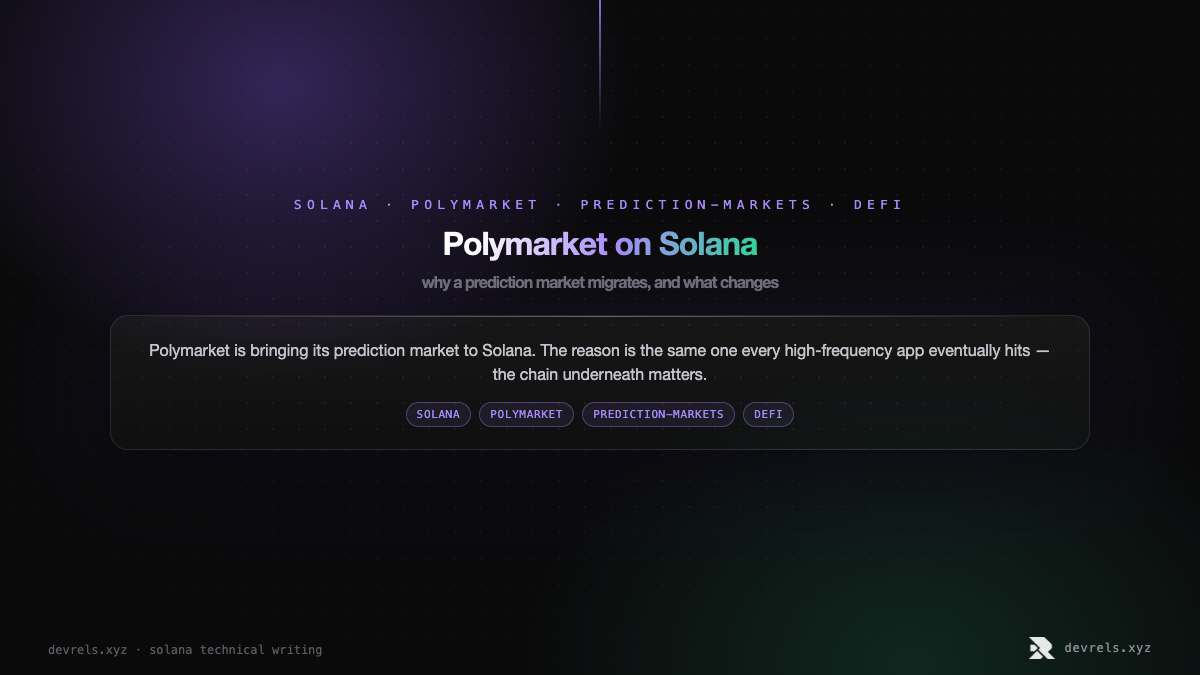Click the summary paragraph about bringing Polymarket to Solana
This screenshot has width=1200, height=675.
pyautogui.click(x=600, y=363)
